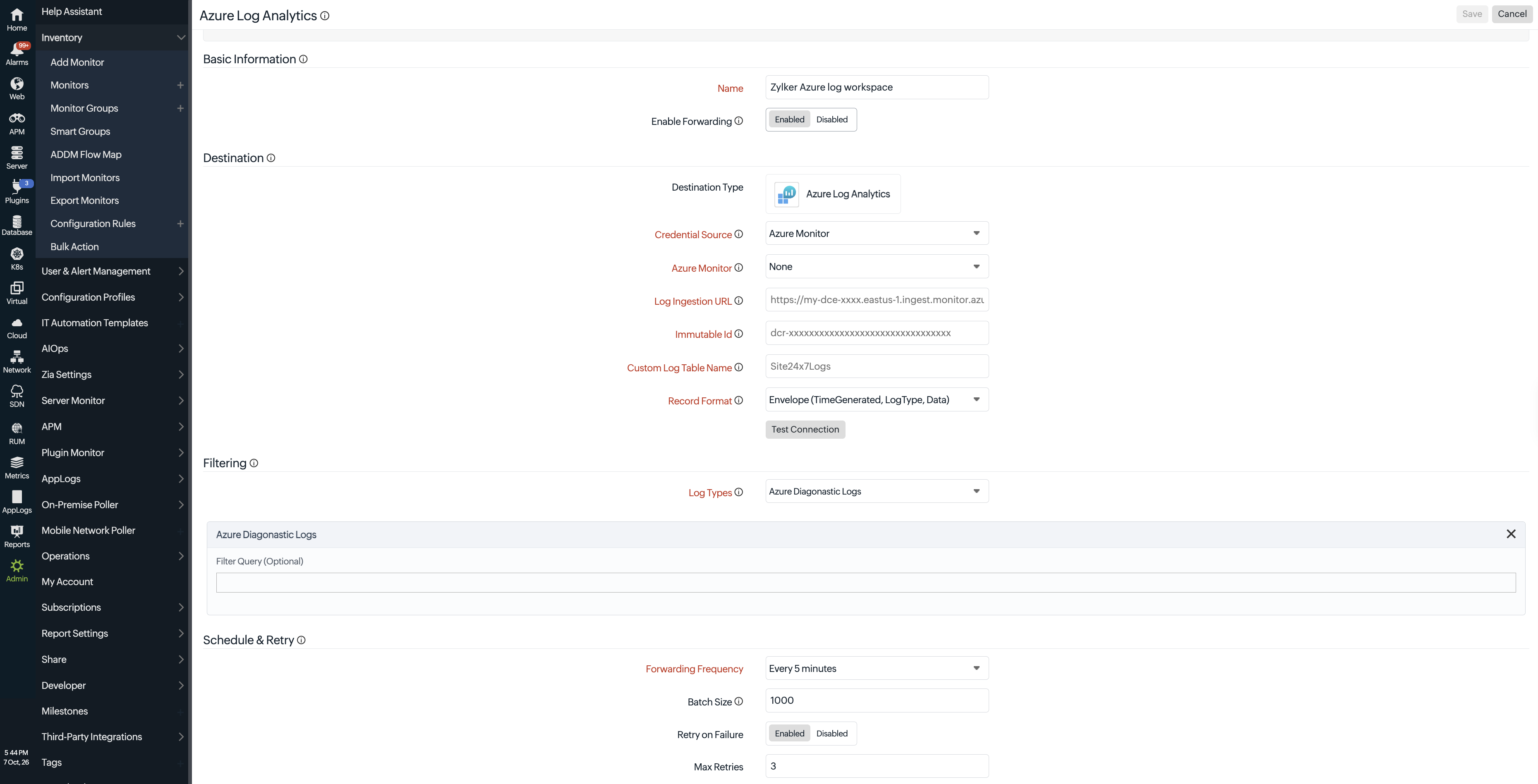Open Export Monitors menu item
The image size is (1538, 784).
84,201
